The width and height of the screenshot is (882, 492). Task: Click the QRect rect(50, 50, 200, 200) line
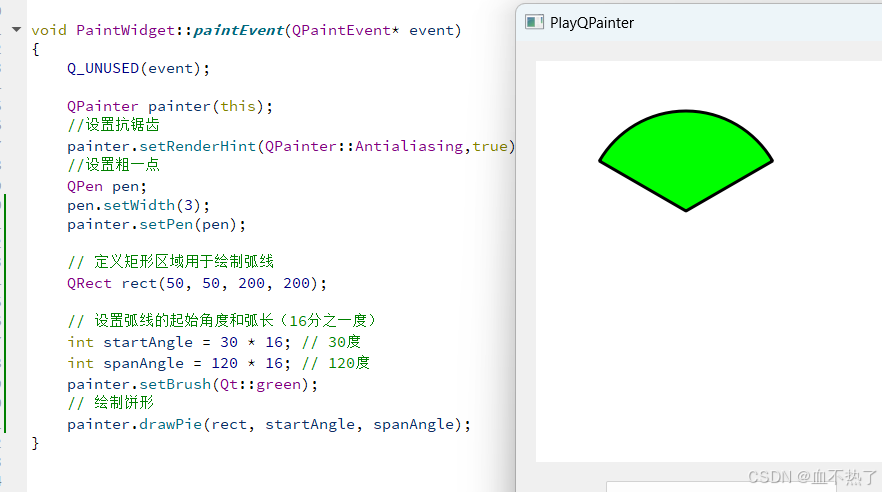pyautogui.click(x=197, y=283)
